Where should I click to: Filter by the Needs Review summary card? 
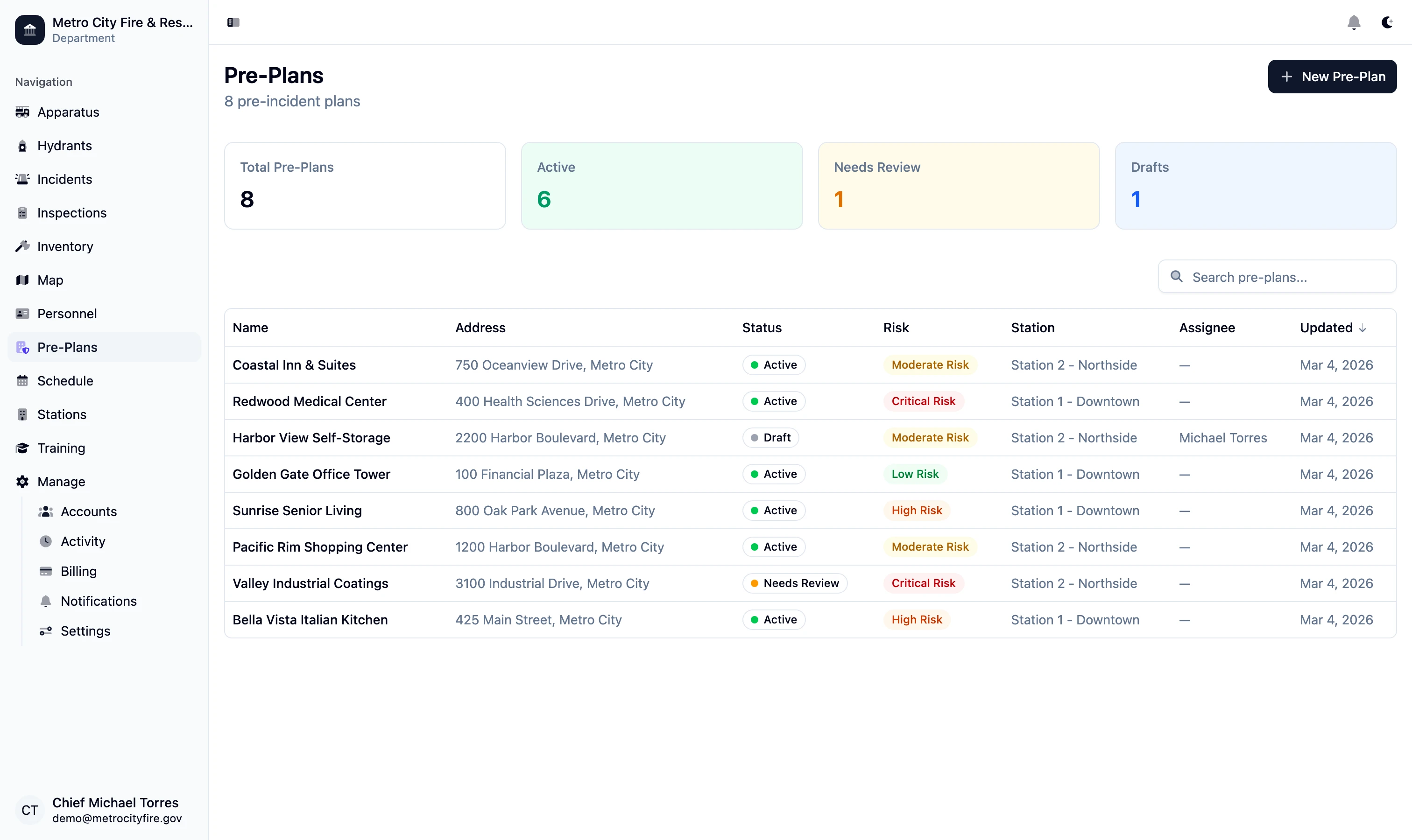coord(958,186)
